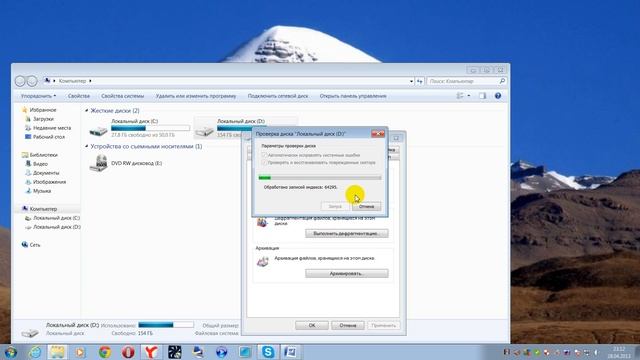The image size is (640, 360).
Task: Toggle 'Автоматически исправлять системные ошибки' checkbox
Action: 264,155
